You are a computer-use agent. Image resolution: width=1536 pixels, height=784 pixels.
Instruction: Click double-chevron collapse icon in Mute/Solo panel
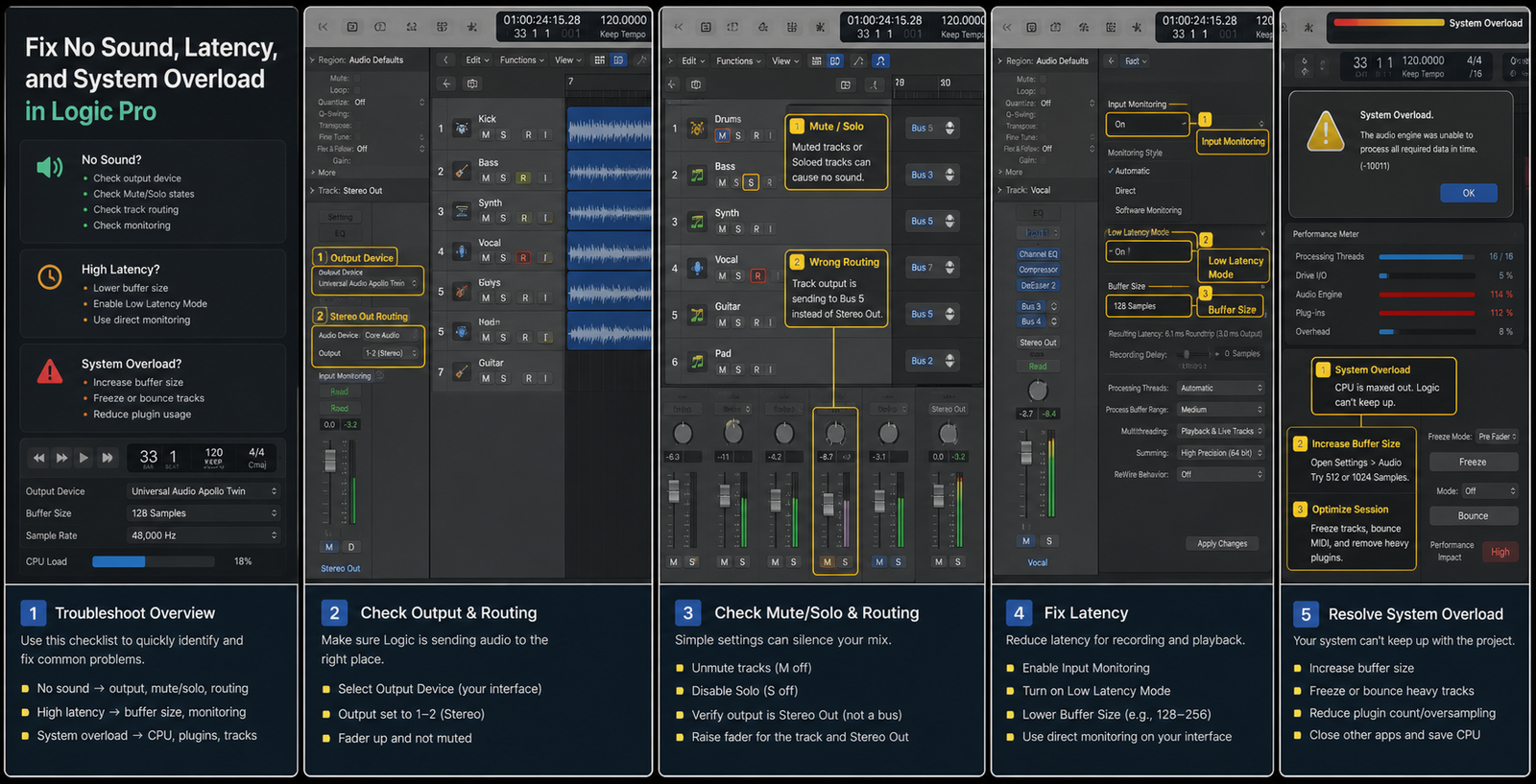click(x=677, y=27)
